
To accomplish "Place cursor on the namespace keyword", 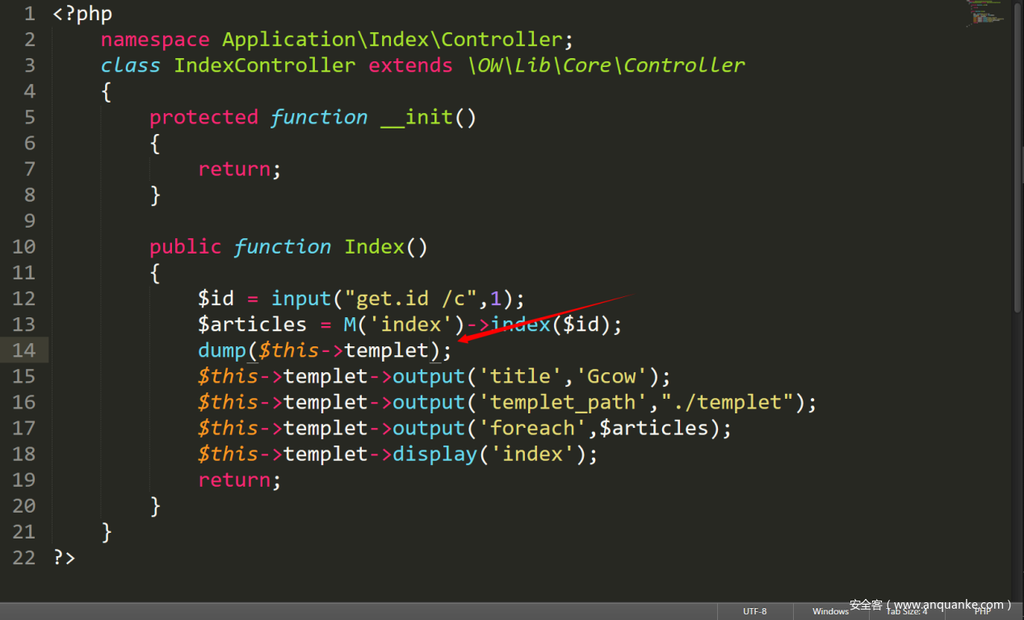I will point(155,40).
